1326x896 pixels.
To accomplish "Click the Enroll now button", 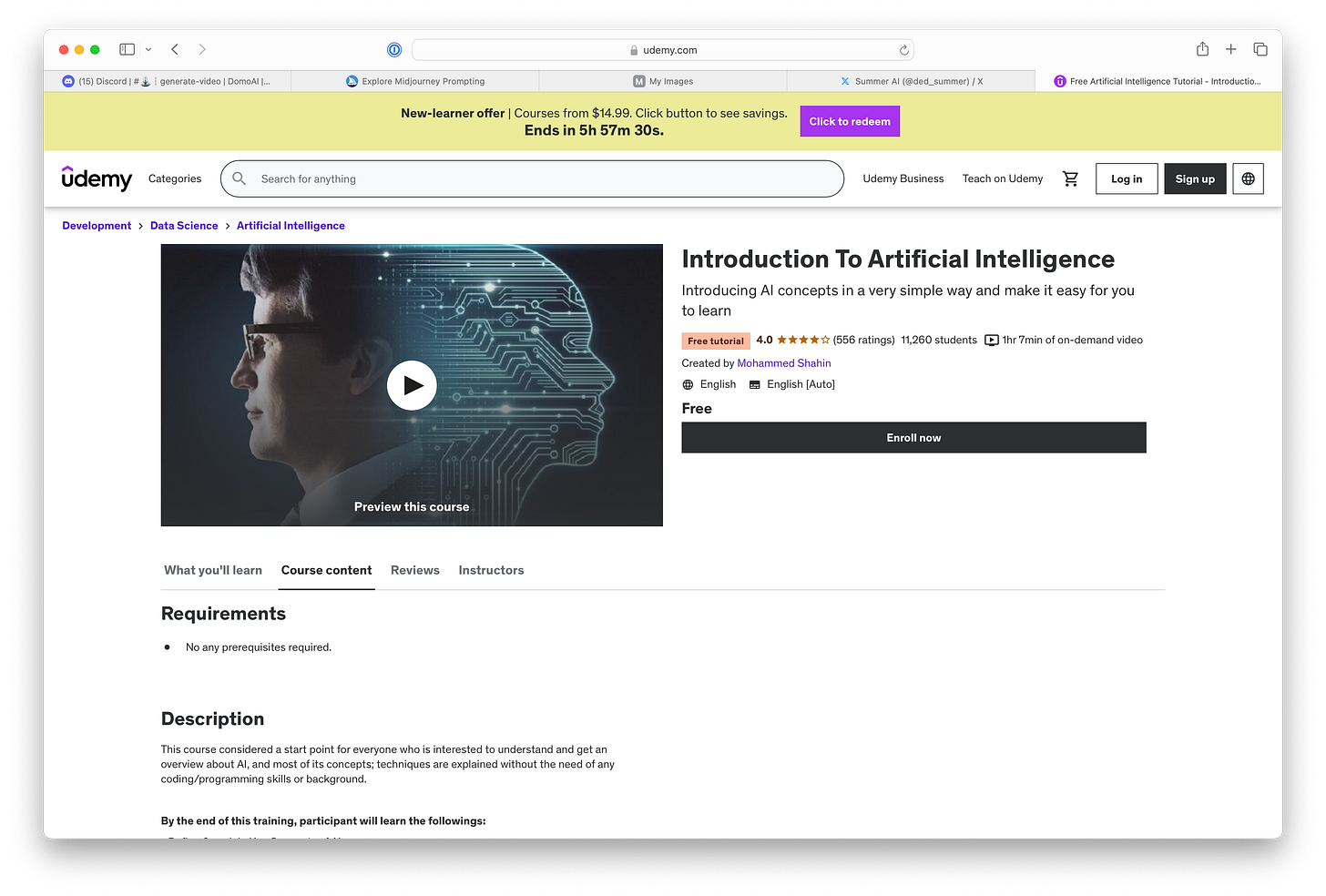I will 913,437.
